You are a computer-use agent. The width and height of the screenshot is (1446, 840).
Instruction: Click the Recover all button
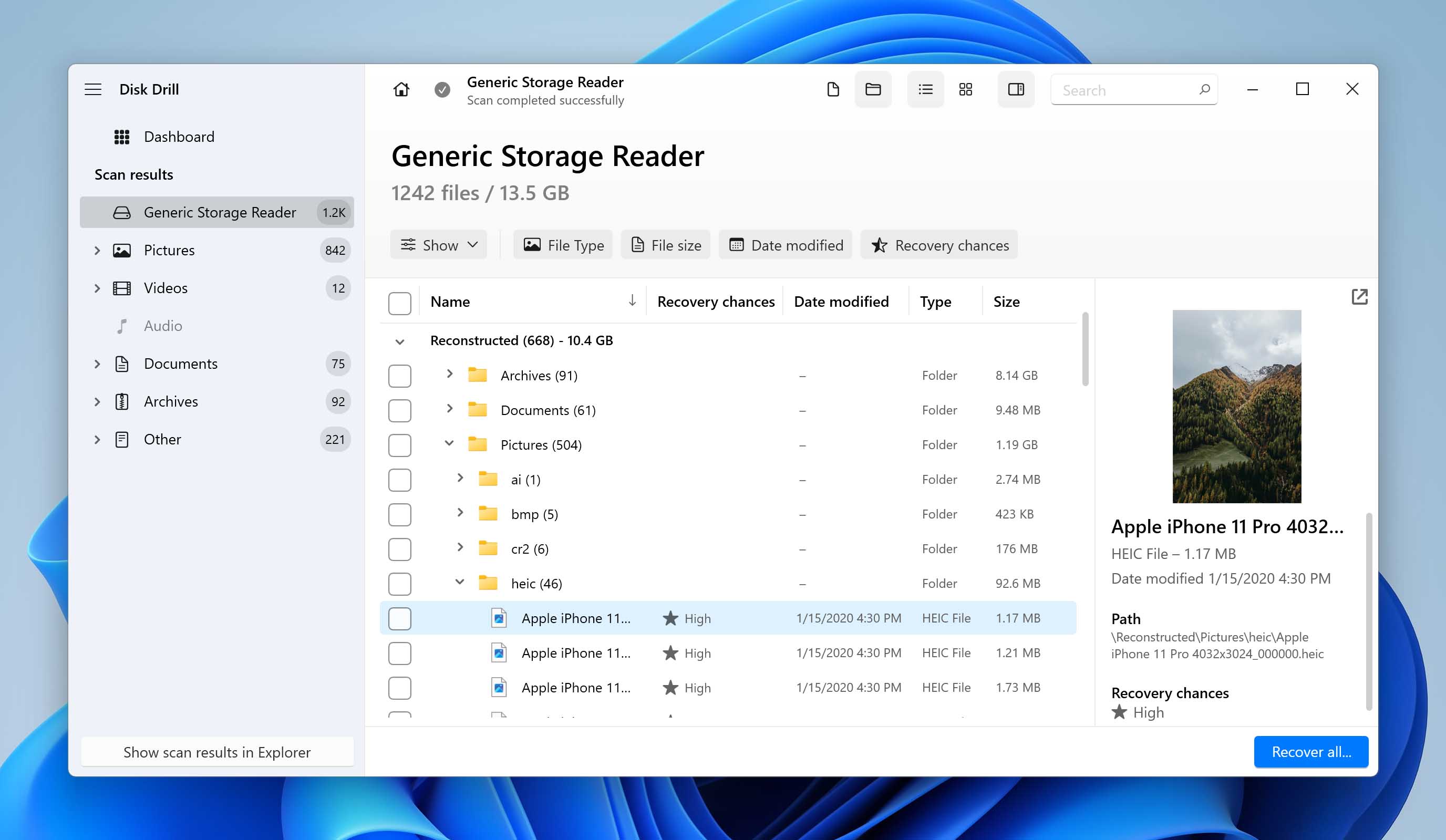[x=1310, y=751]
